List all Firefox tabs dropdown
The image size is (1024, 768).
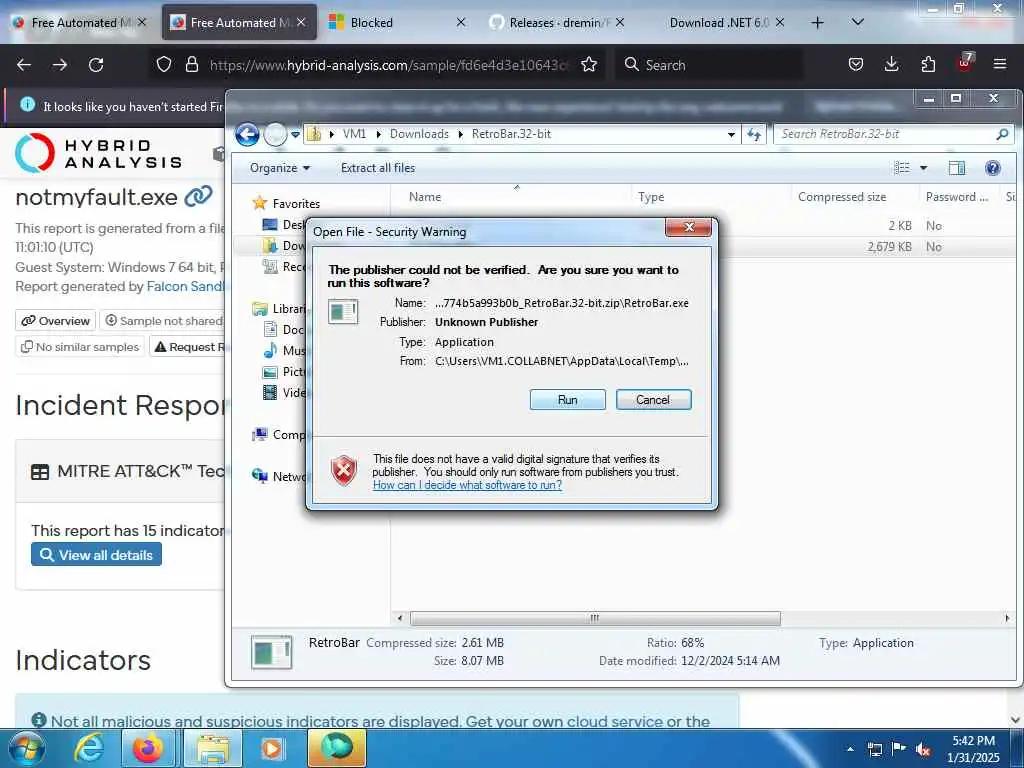tap(858, 22)
